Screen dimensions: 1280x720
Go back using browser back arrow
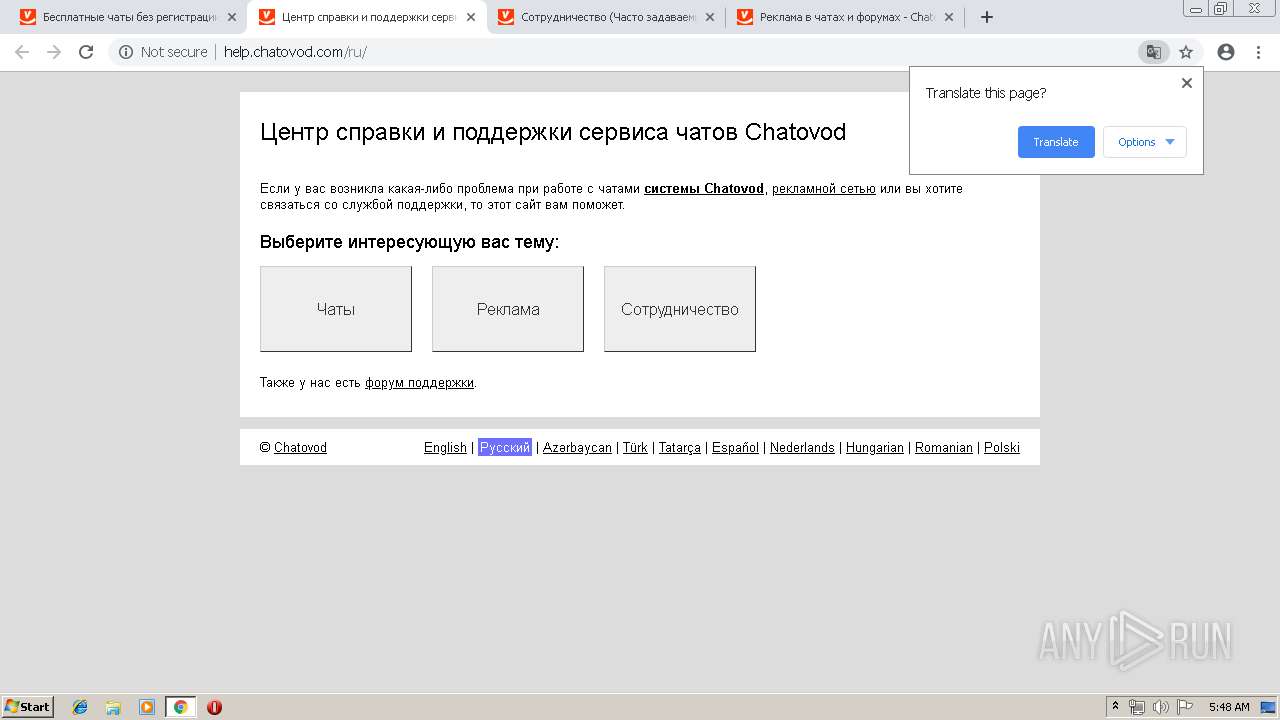point(21,52)
